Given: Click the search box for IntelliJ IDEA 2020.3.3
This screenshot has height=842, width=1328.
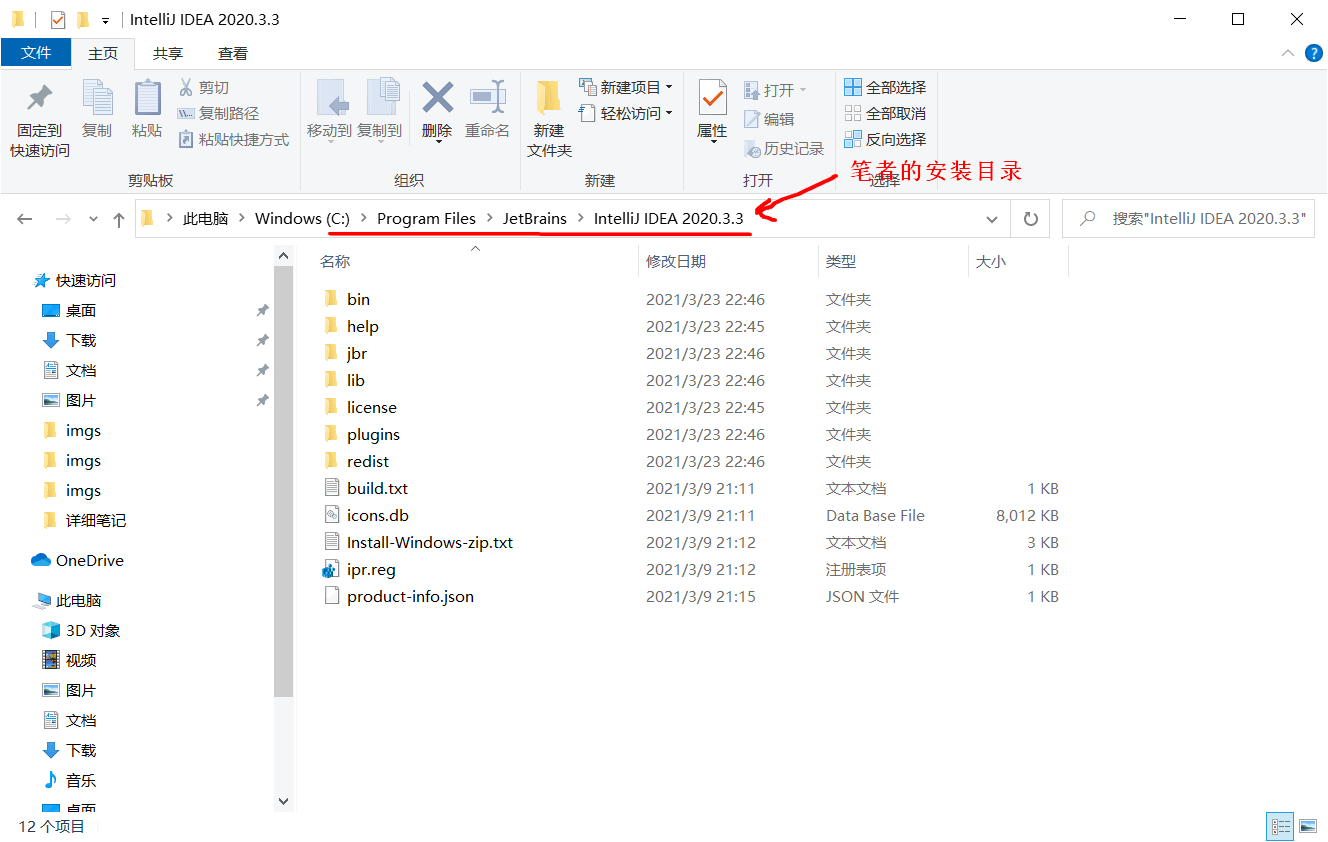Looking at the screenshot, I should (x=1188, y=218).
